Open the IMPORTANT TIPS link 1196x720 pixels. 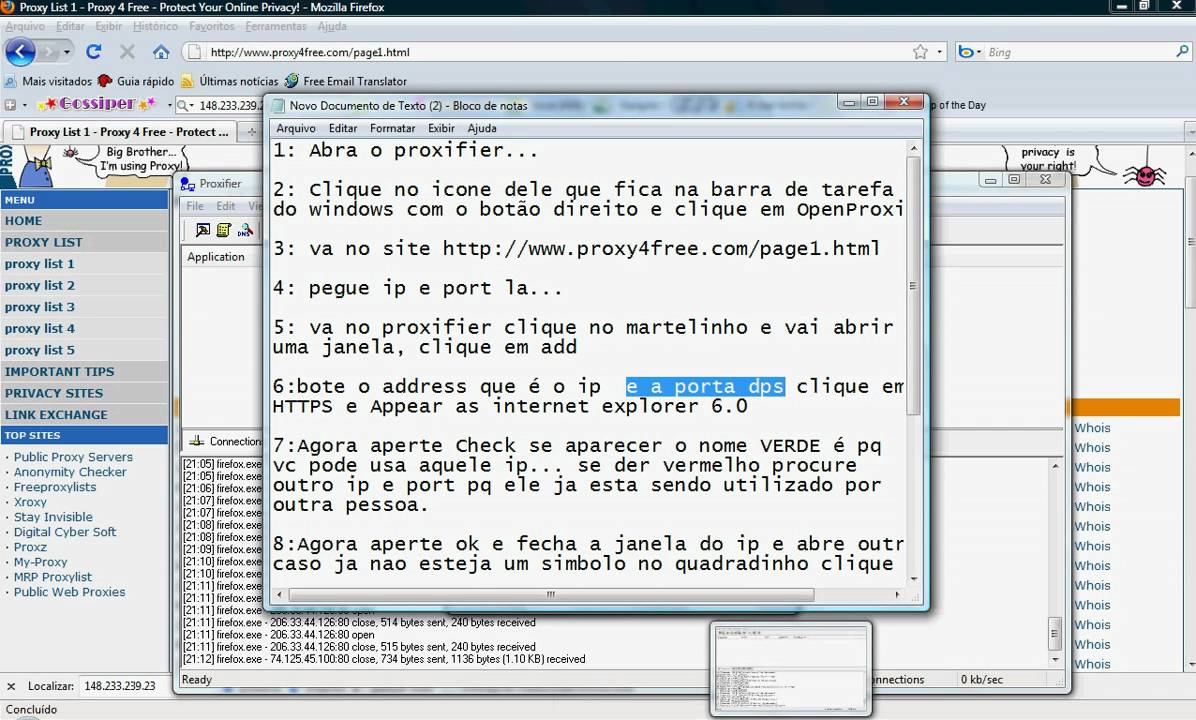click(59, 371)
